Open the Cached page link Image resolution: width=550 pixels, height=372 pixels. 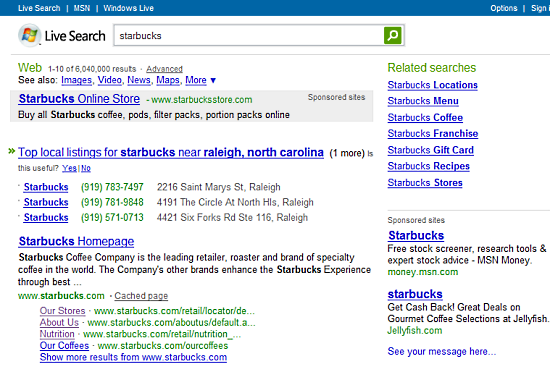click(x=141, y=296)
